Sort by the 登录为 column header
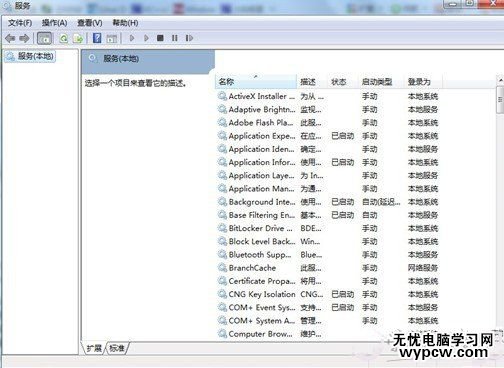Screen dimensions: 504x368 coord(423,81)
